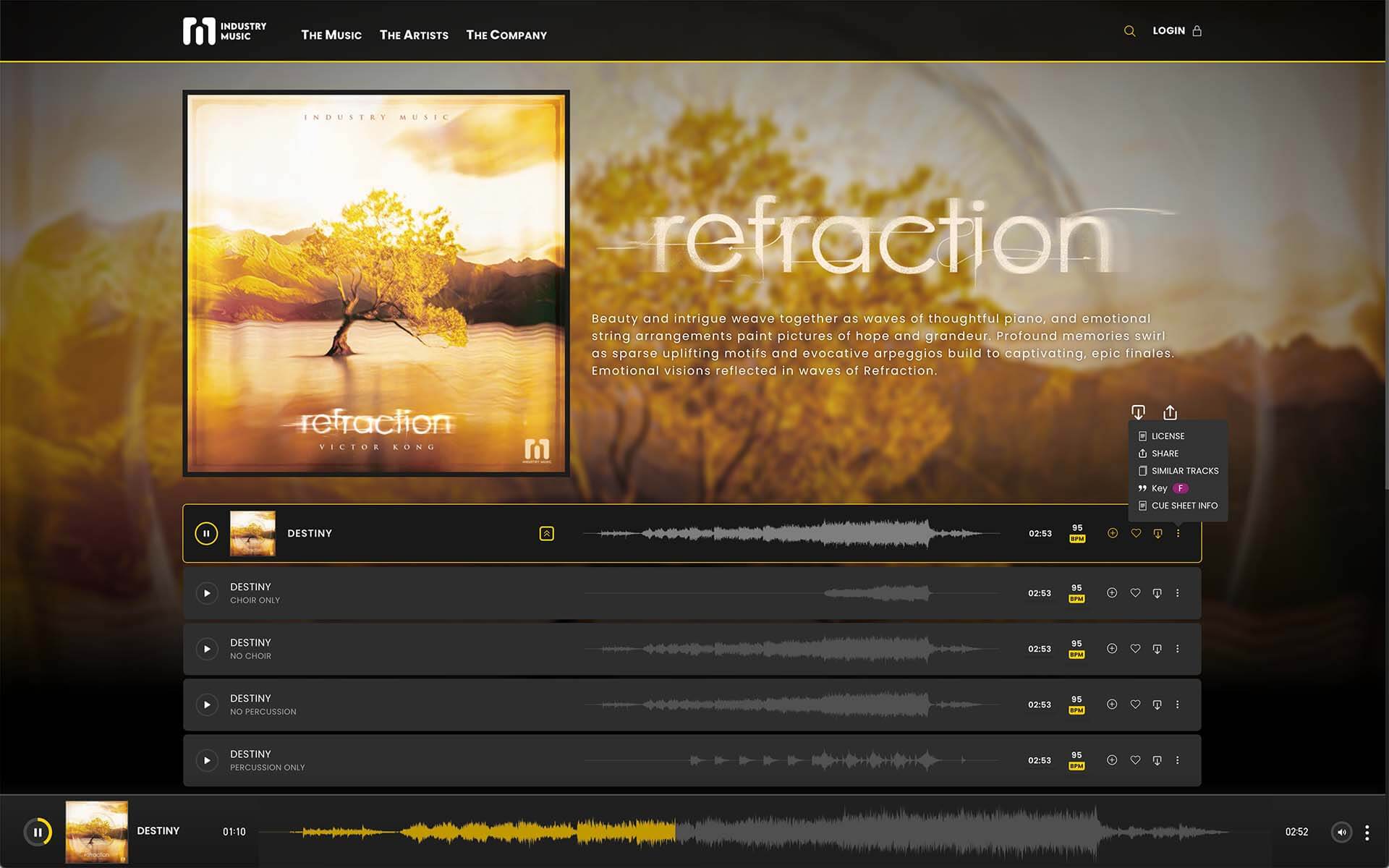Open The Music menu
The height and width of the screenshot is (868, 1389).
[x=331, y=35]
